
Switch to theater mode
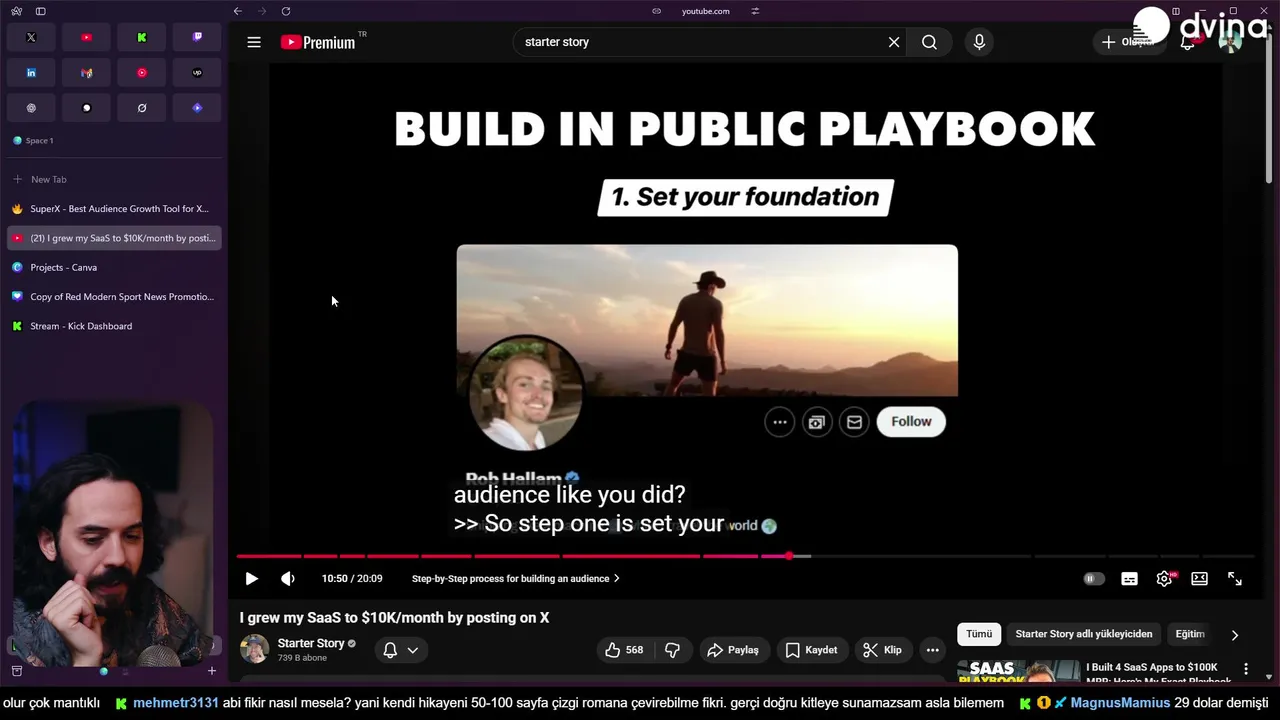[1199, 579]
